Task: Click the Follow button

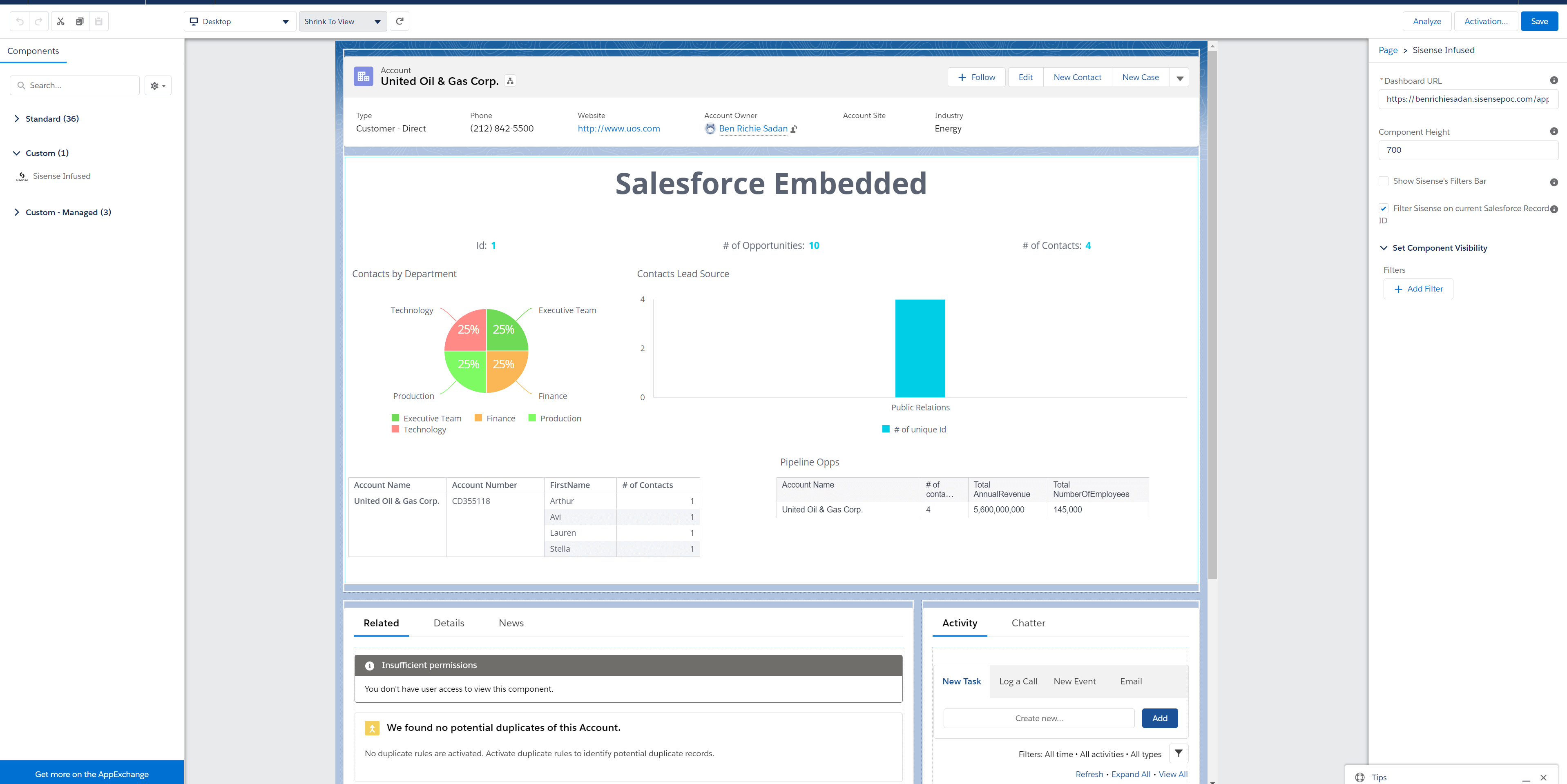Action: coord(976,77)
